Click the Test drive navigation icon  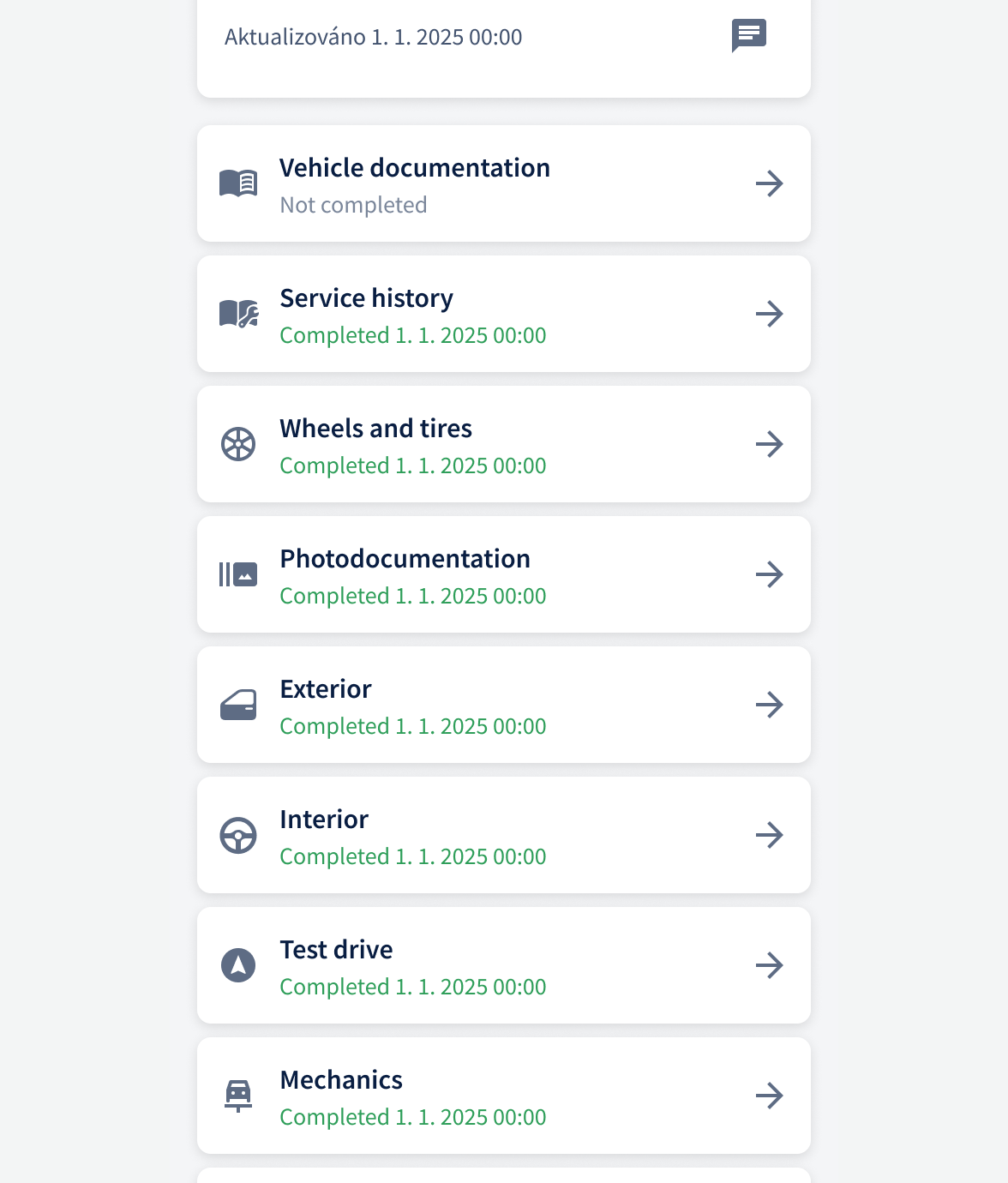238,965
